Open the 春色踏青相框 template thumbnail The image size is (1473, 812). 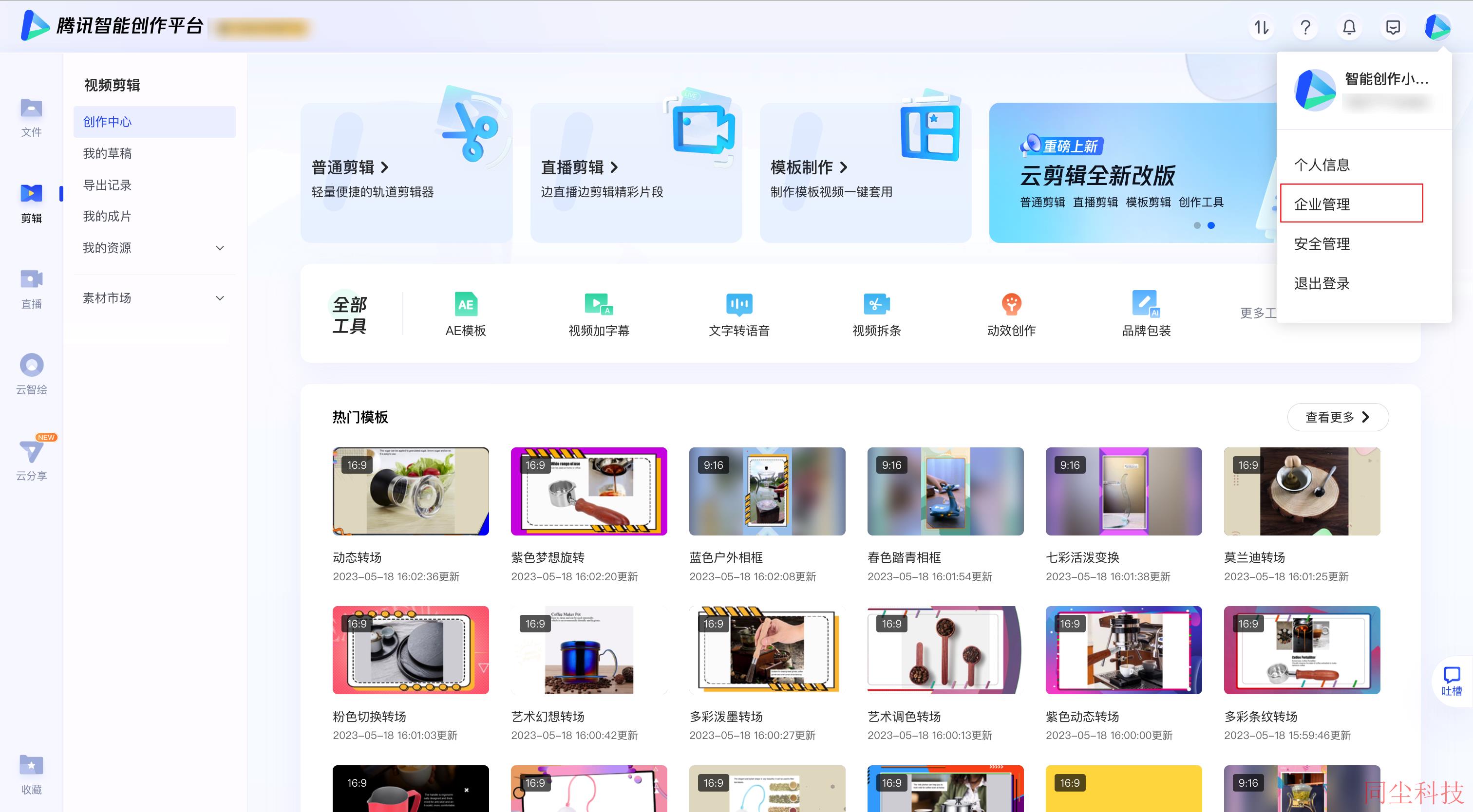[945, 491]
